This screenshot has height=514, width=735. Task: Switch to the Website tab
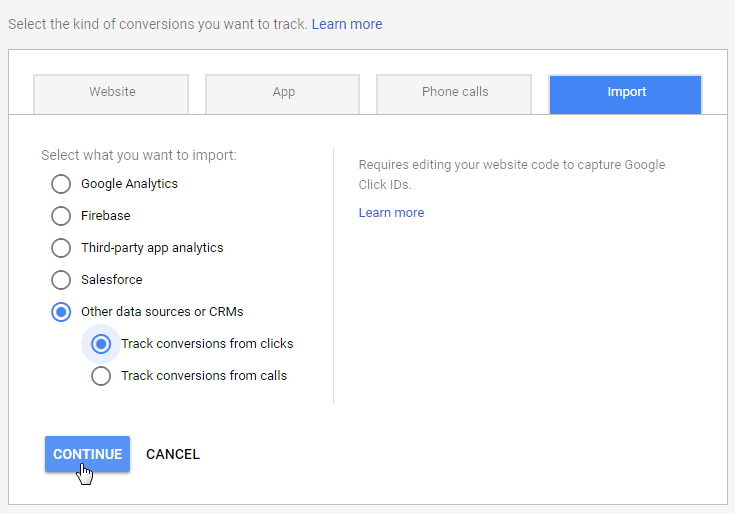pyautogui.click(x=112, y=93)
